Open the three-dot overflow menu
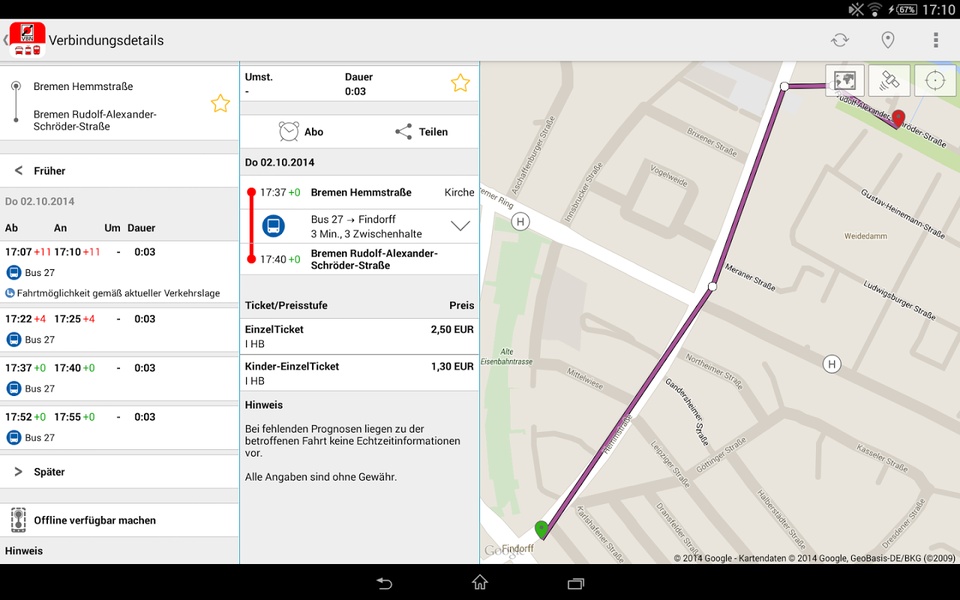 936,40
